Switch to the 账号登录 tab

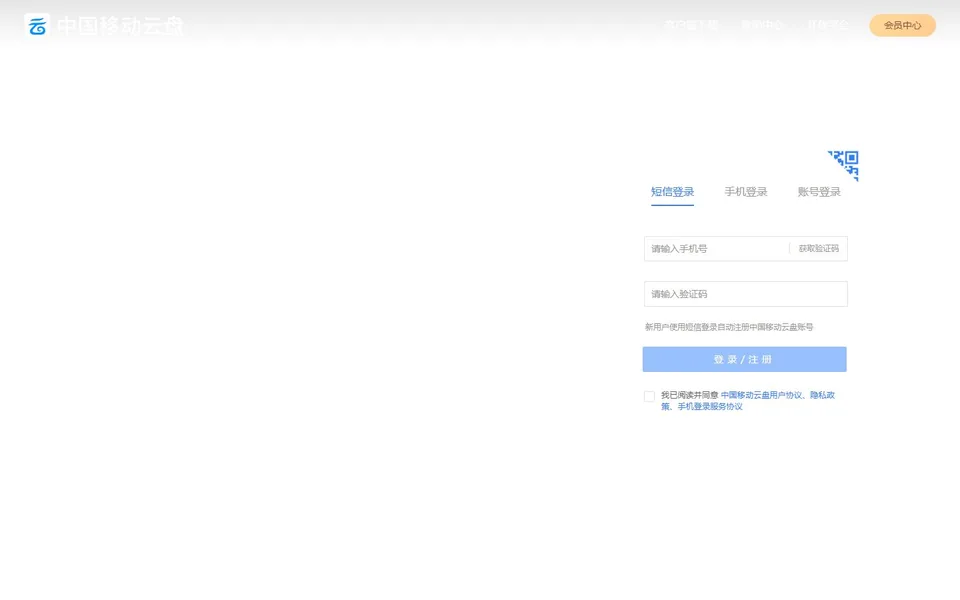click(x=819, y=192)
